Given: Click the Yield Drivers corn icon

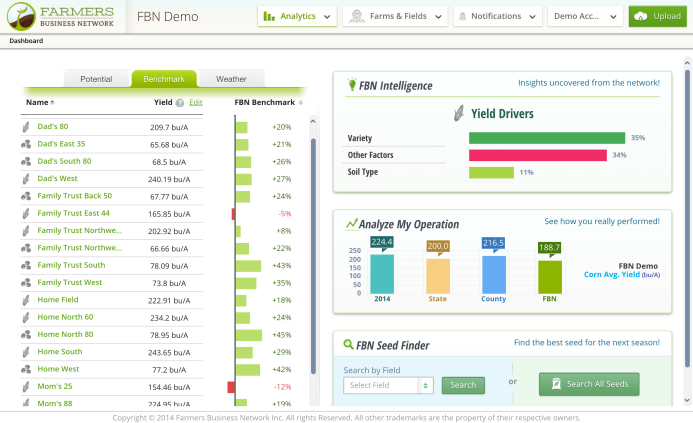Looking at the screenshot, I should (x=459, y=113).
